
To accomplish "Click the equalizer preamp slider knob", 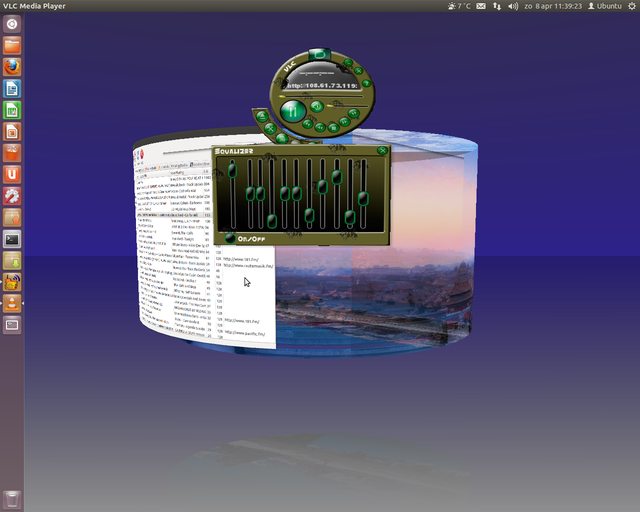I will coord(232,170).
